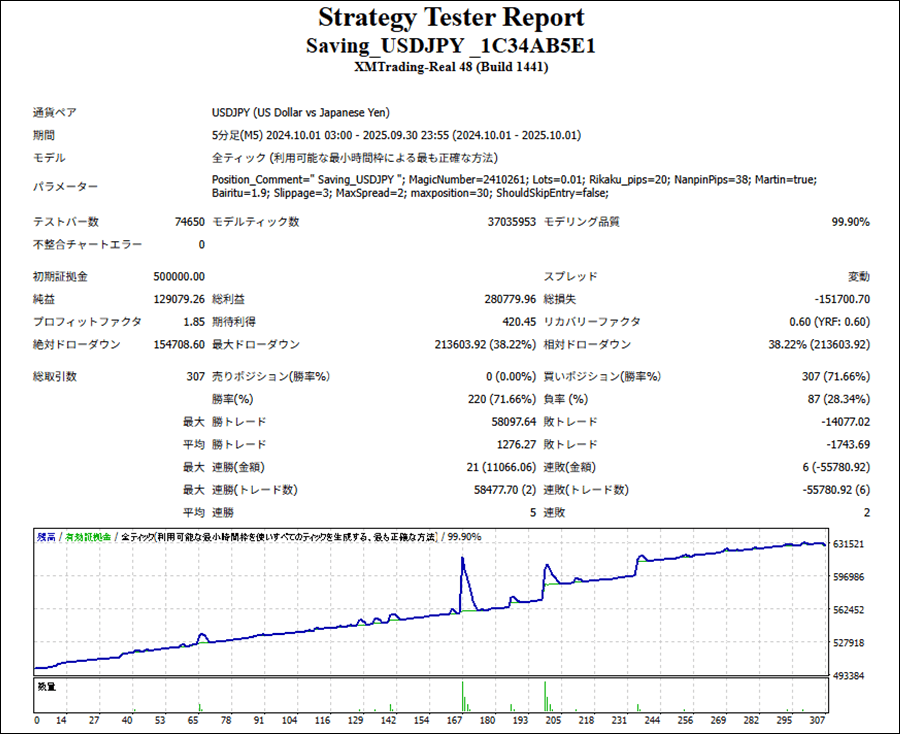Image resolution: width=900 pixels, height=734 pixels.
Task: Click the tallest spike on balance curve
Action: click(463, 559)
